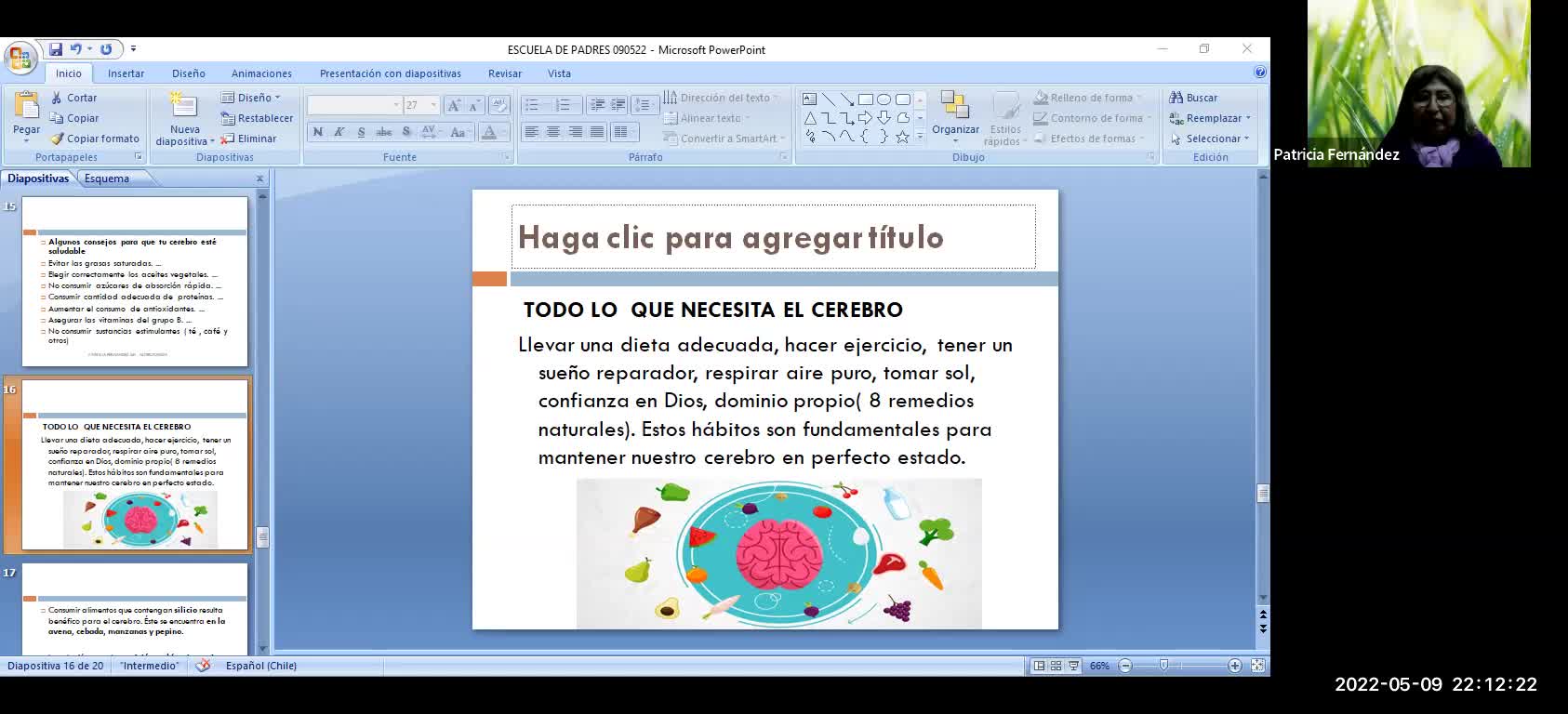
Task: Select slide 15 thumbnail
Action: (x=135, y=282)
